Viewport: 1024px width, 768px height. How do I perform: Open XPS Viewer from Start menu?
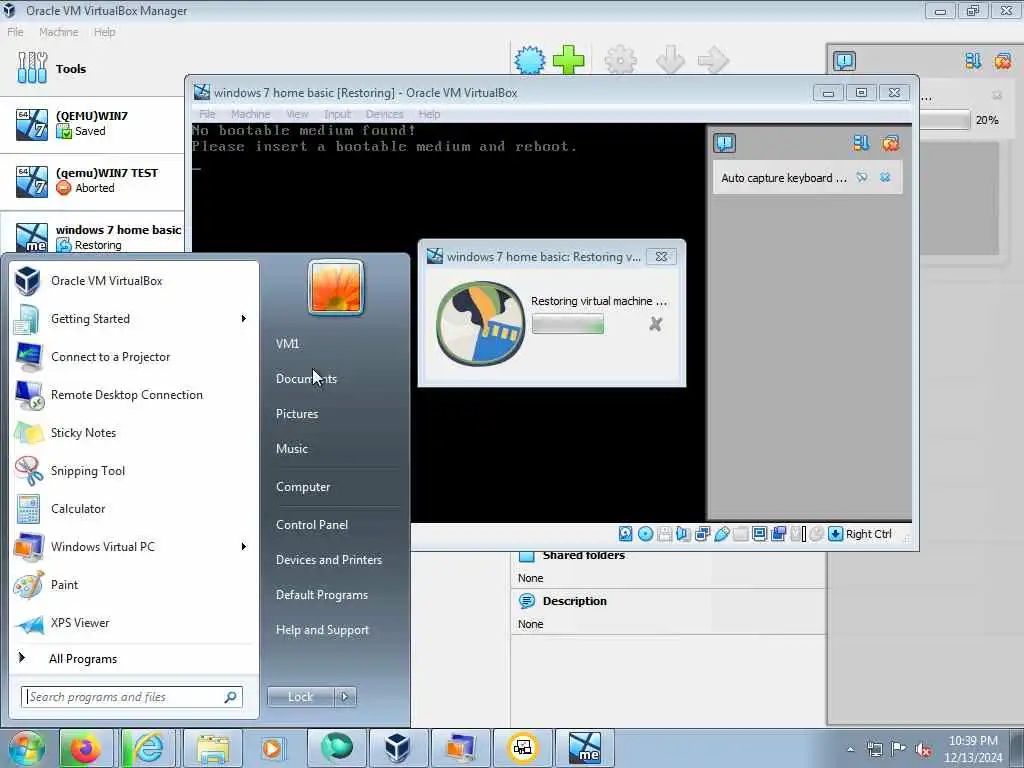[134, 622]
